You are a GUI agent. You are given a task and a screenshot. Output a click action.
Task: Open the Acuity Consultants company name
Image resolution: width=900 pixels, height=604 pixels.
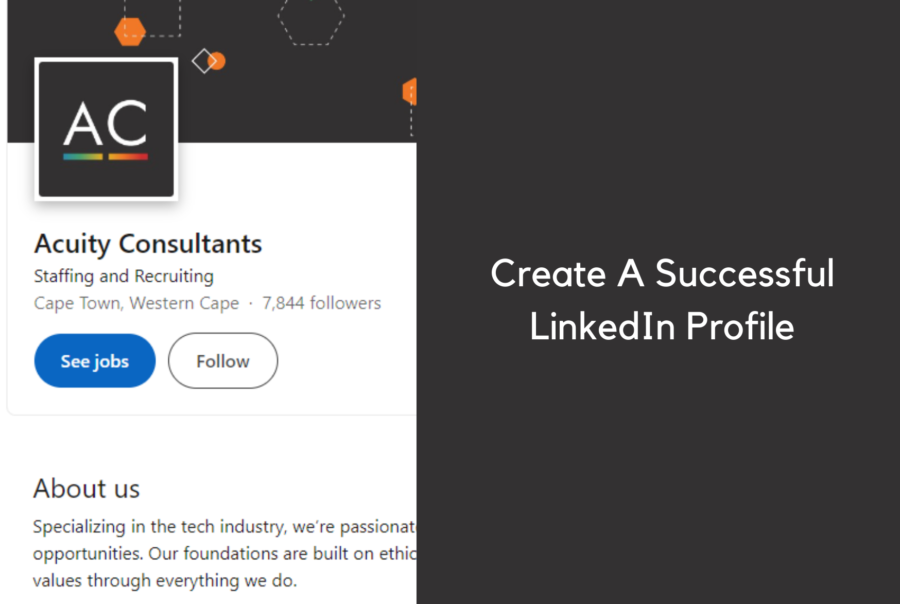tap(148, 243)
